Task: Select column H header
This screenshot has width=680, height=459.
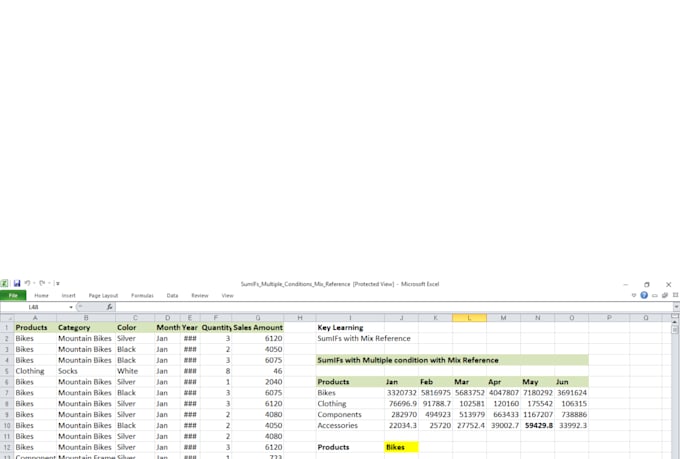Action: [x=300, y=318]
